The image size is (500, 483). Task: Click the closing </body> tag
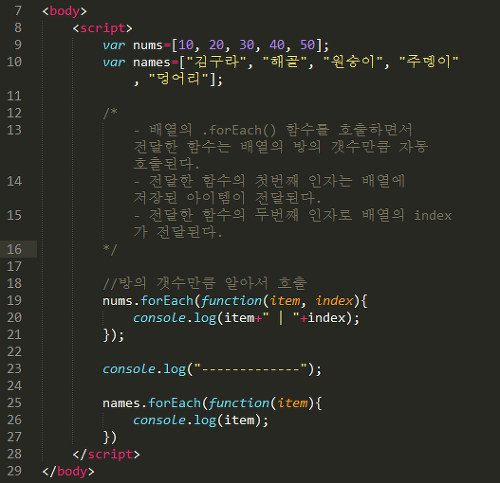68,471
